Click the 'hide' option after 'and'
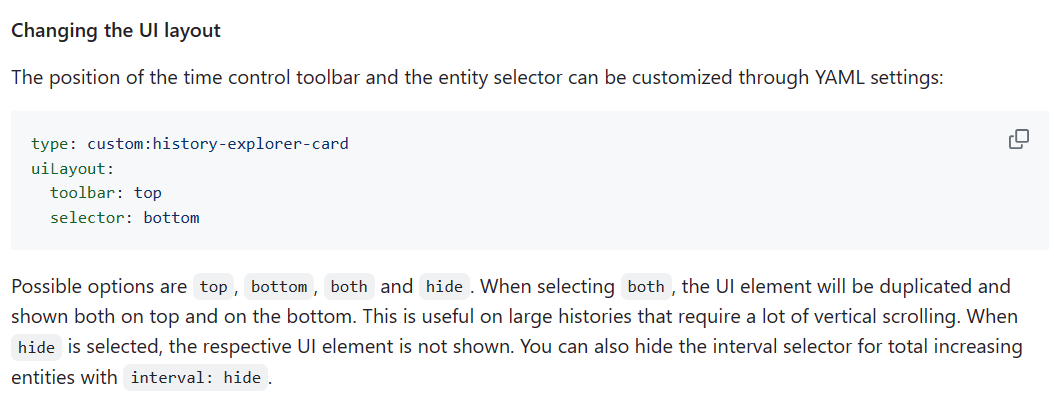 444,287
